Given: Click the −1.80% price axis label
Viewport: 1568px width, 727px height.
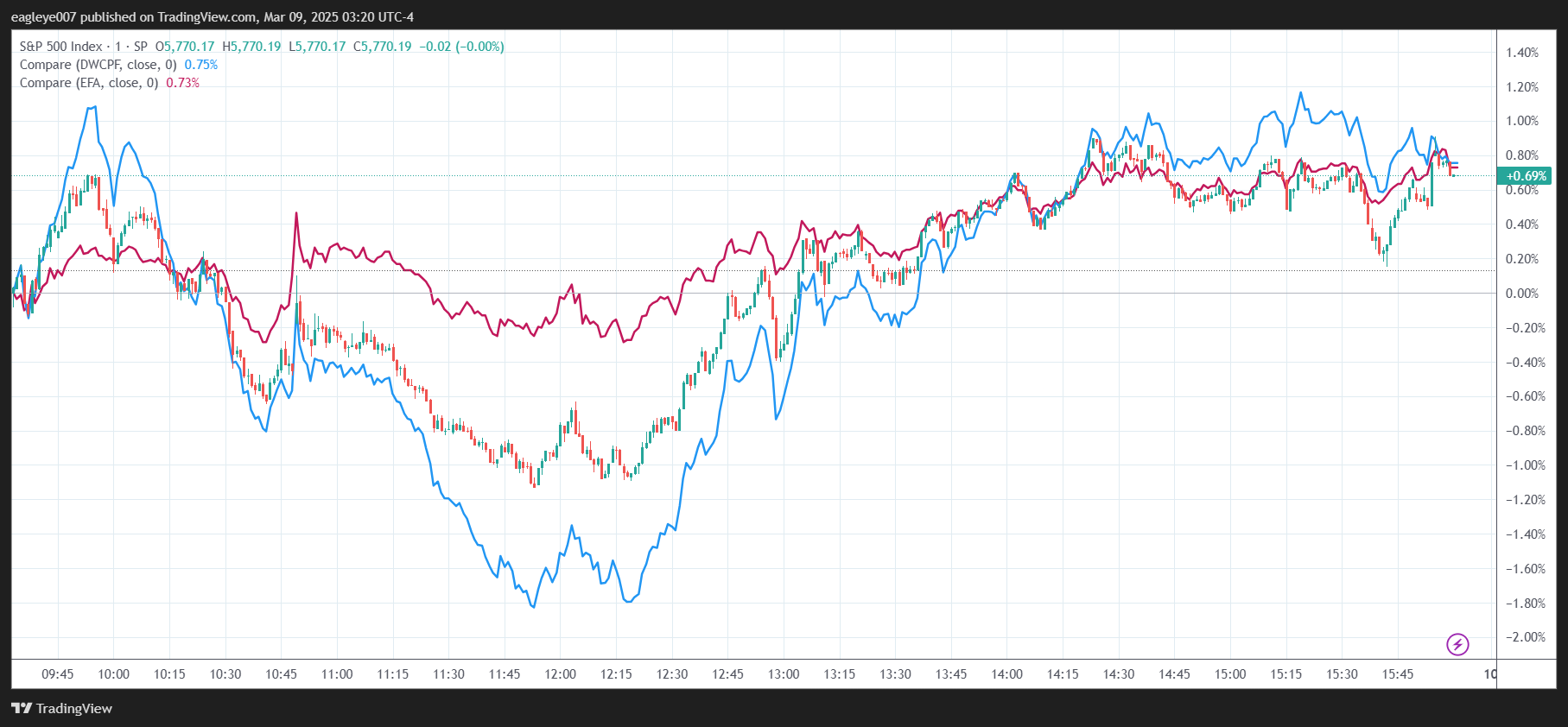Looking at the screenshot, I should (x=1525, y=604).
